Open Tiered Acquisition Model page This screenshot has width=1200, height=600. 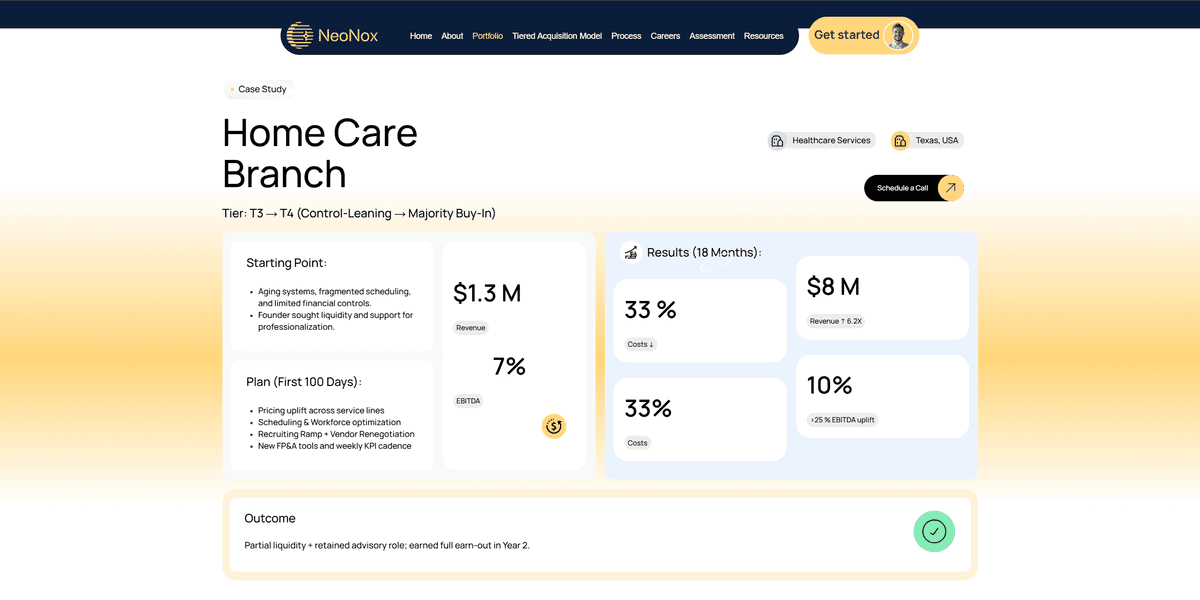[557, 36]
